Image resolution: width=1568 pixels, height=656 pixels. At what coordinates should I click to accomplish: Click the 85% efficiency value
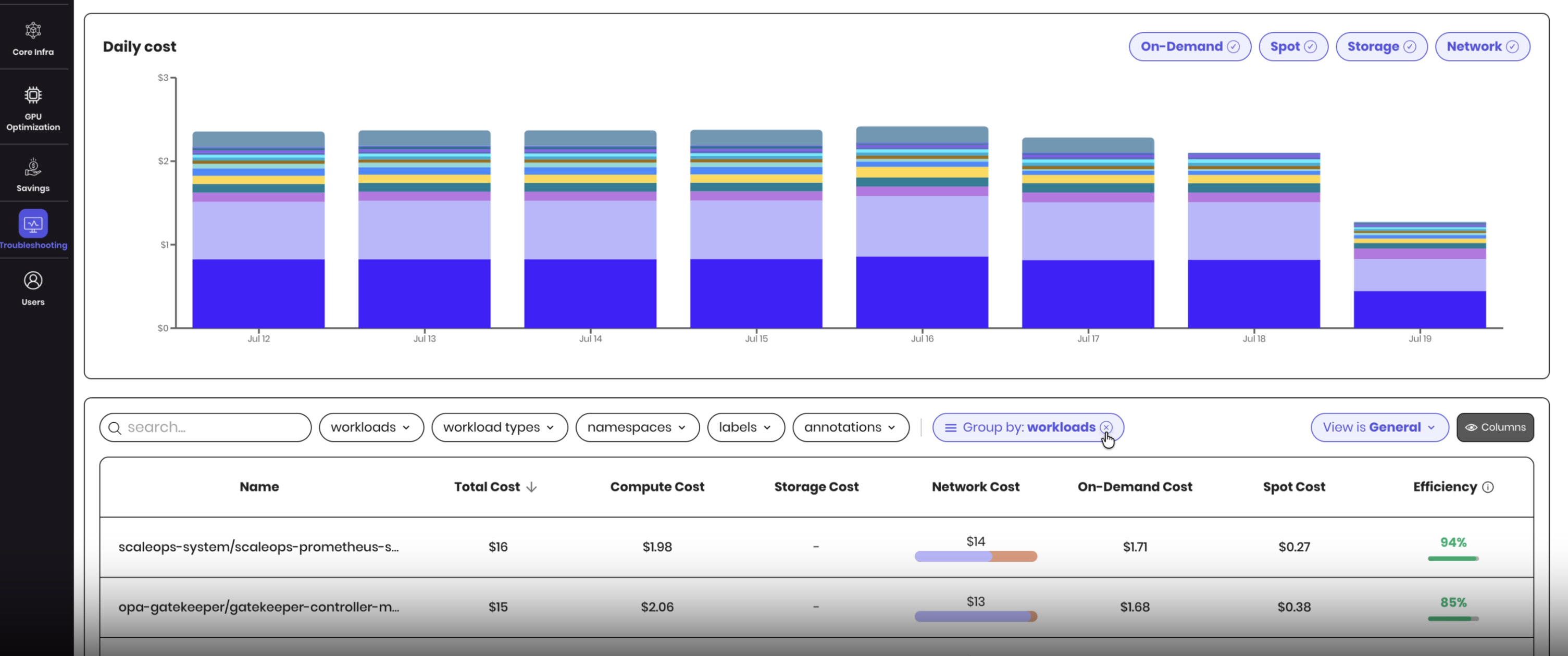click(x=1453, y=602)
